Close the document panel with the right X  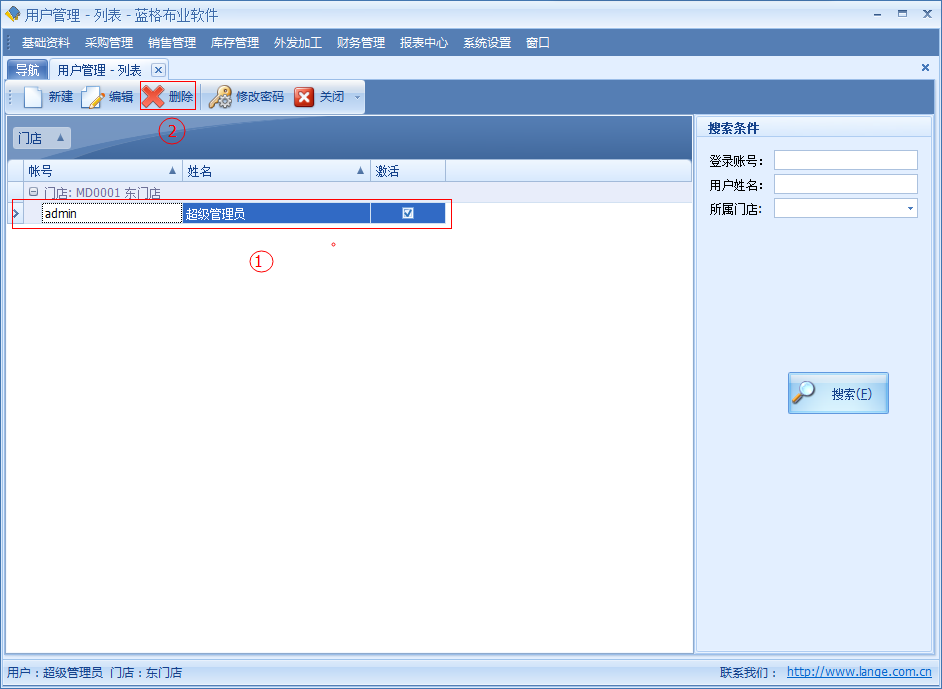[925, 68]
